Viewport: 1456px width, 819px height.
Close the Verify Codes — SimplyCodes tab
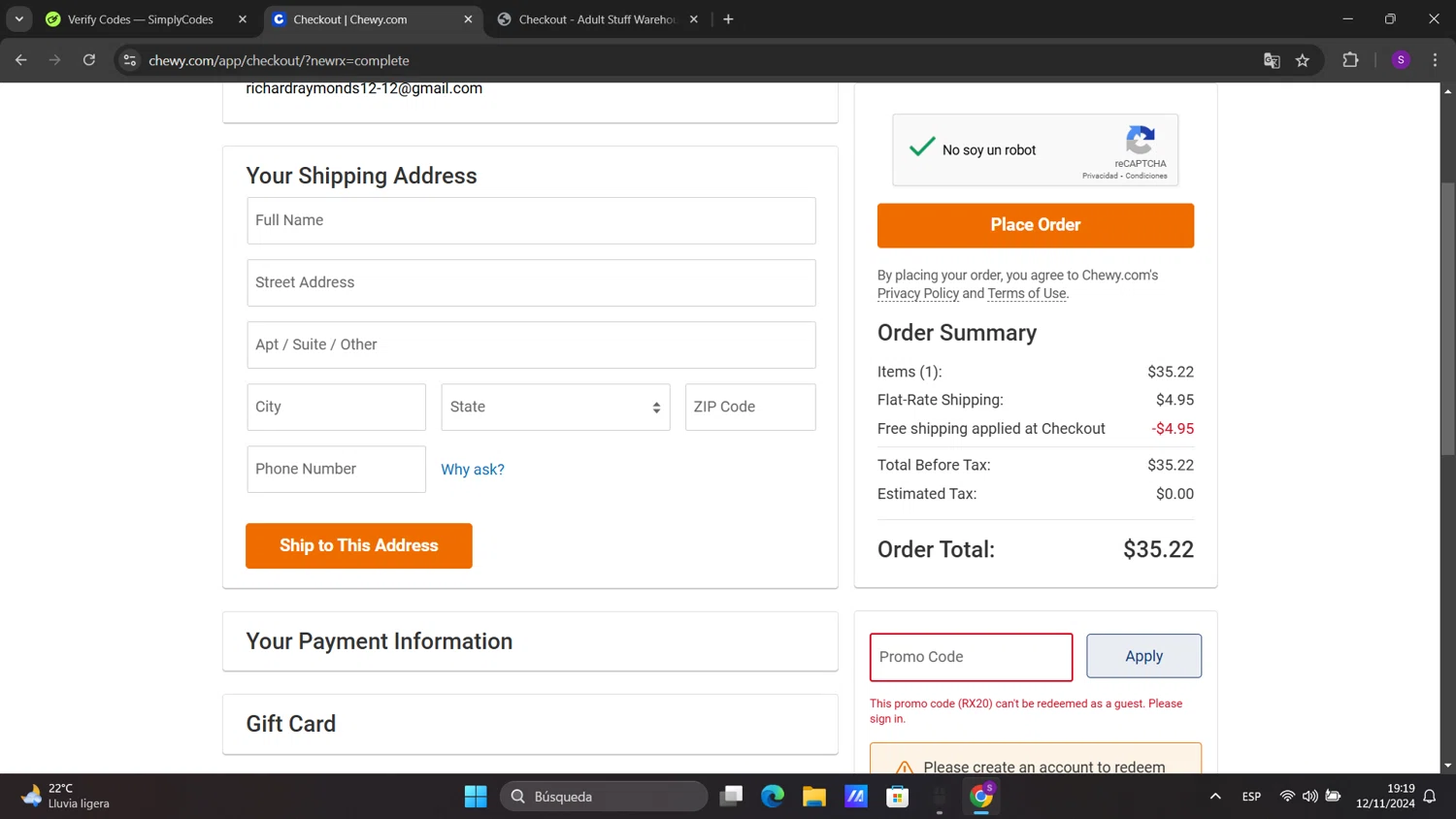point(243,19)
